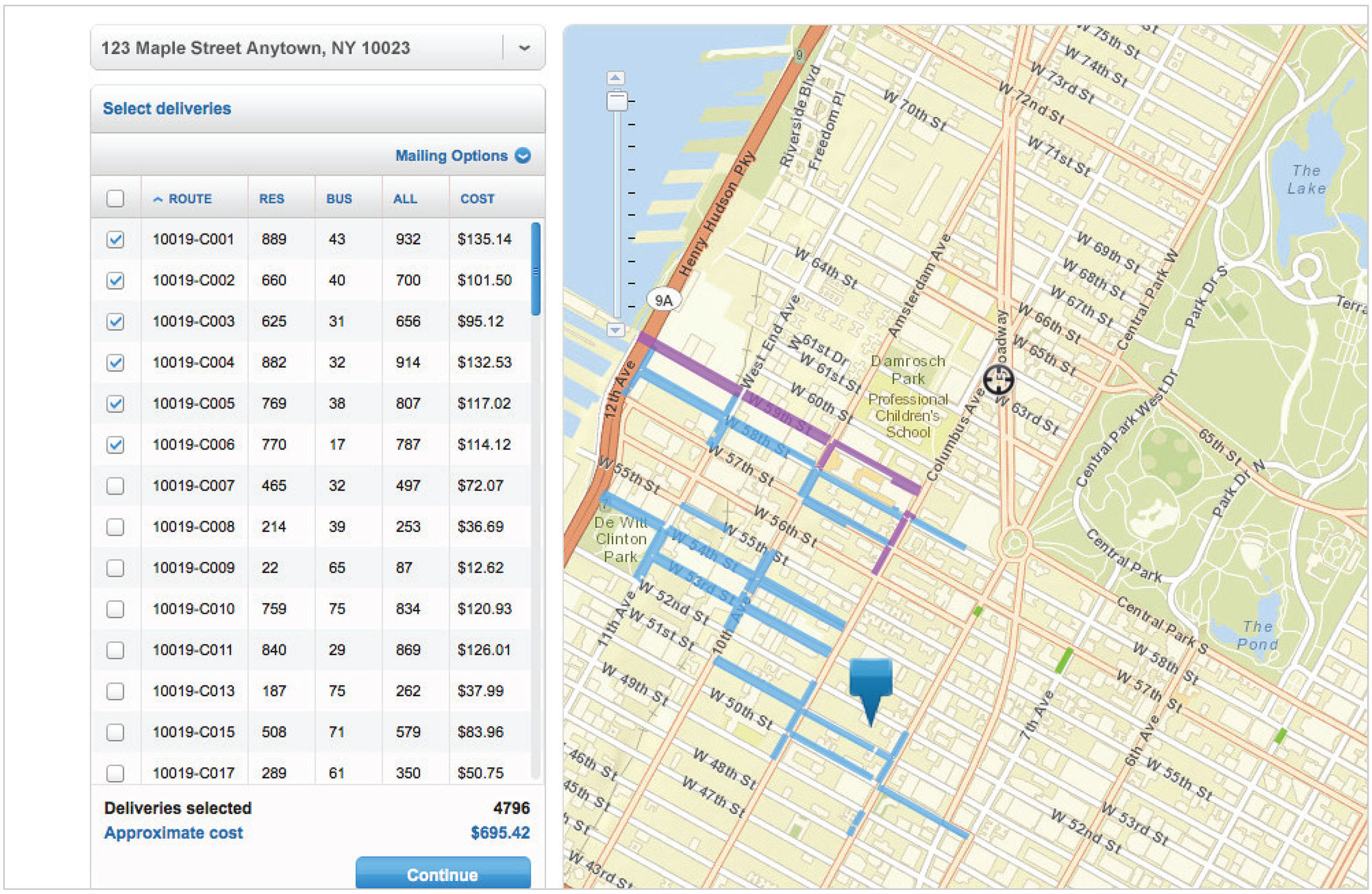Click the crosshair target marker near Broadway
Image resolution: width=1372 pixels, height=894 pixels.
coord(999,380)
